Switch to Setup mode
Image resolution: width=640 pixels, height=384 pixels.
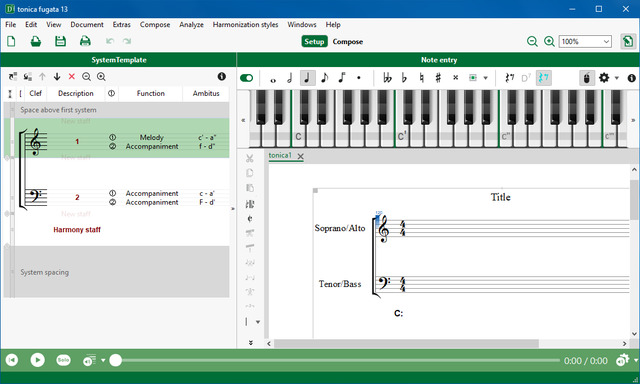[314, 42]
